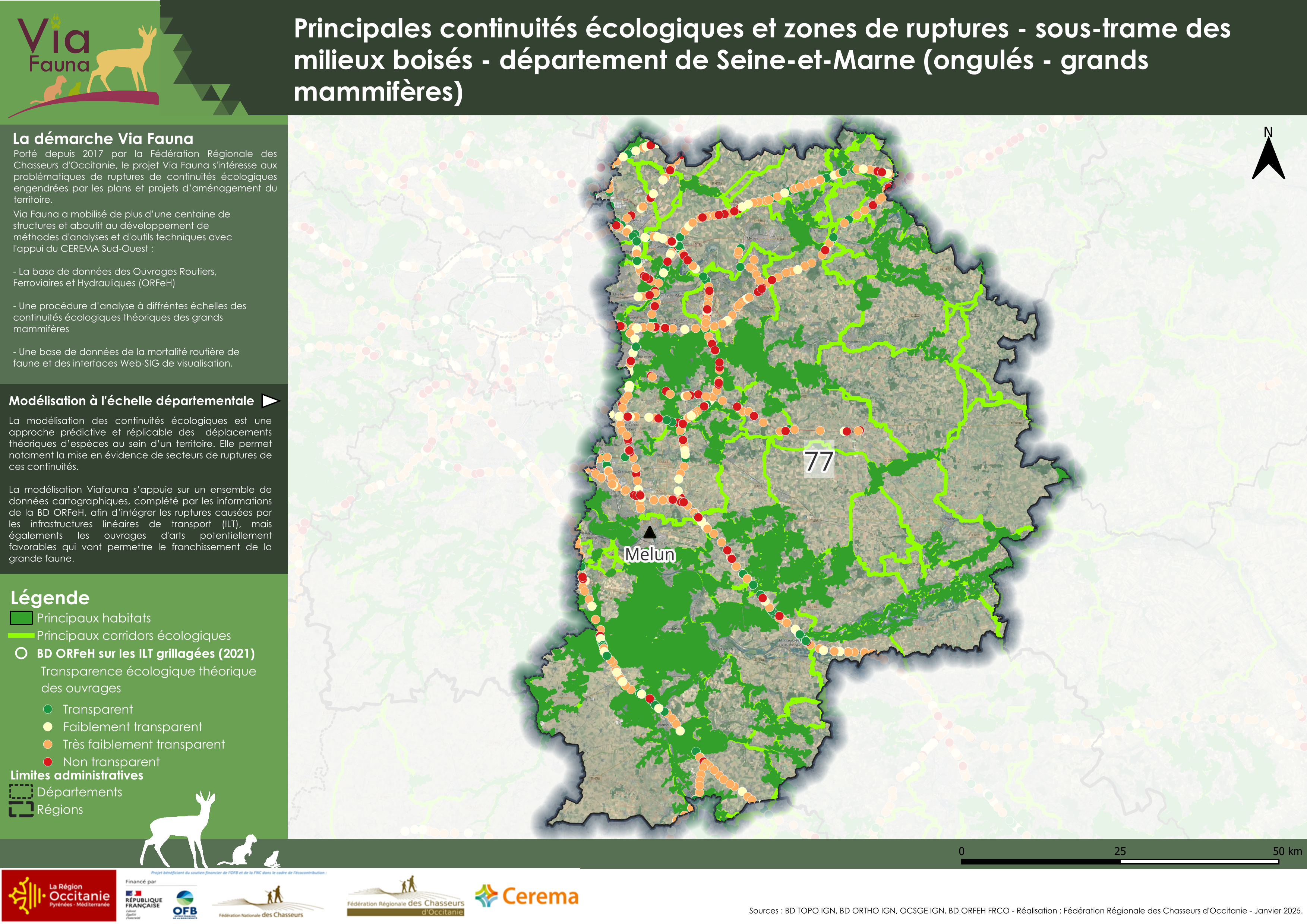Click the Légende heading
This screenshot has height=924, width=1307.
tap(50, 597)
